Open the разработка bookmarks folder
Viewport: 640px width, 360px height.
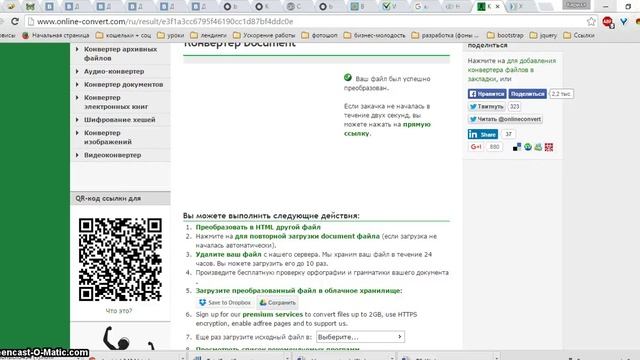point(445,36)
